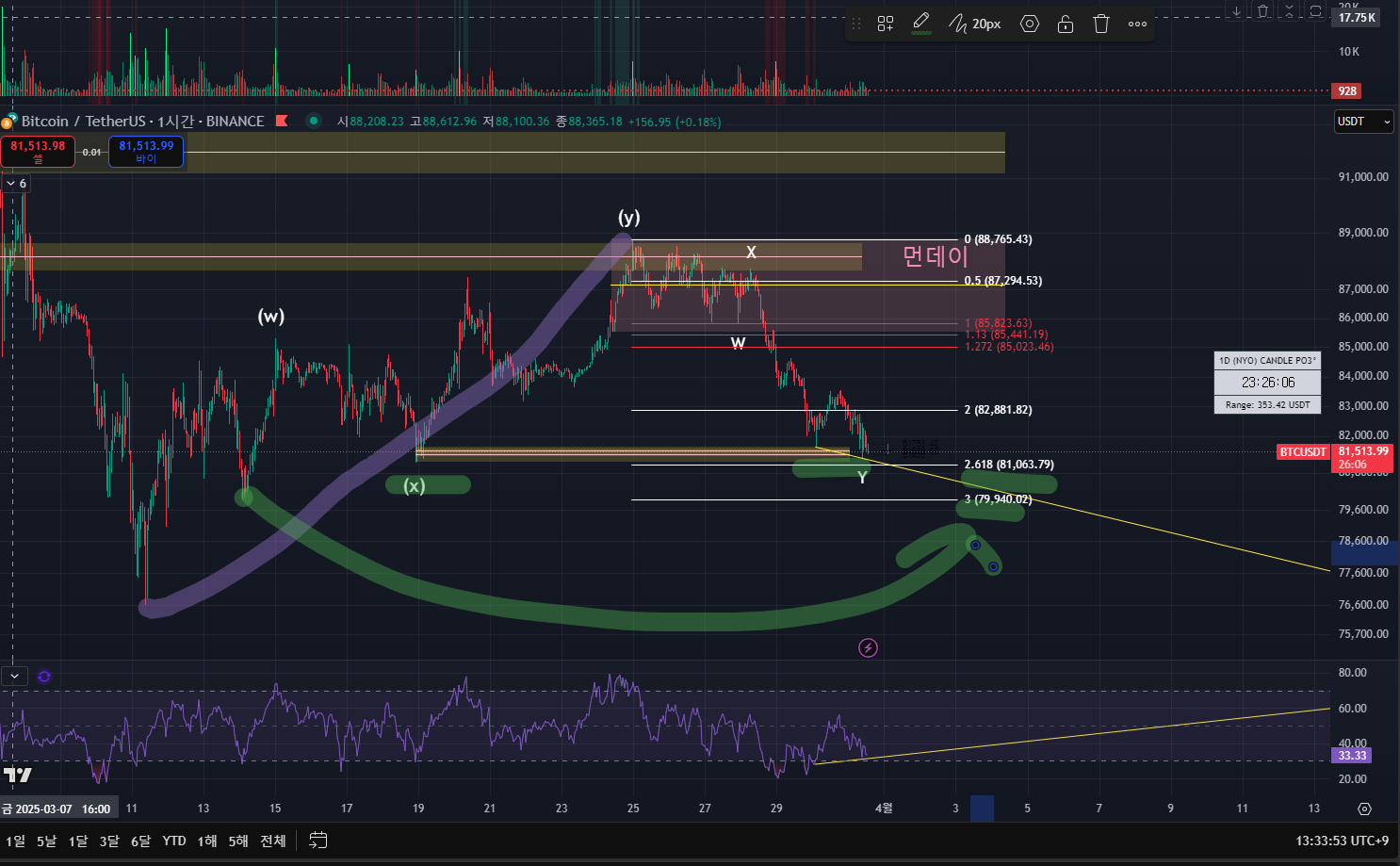Click the blue Buy 81,513.99 button
This screenshot has height=866, width=1400.
coord(146,152)
